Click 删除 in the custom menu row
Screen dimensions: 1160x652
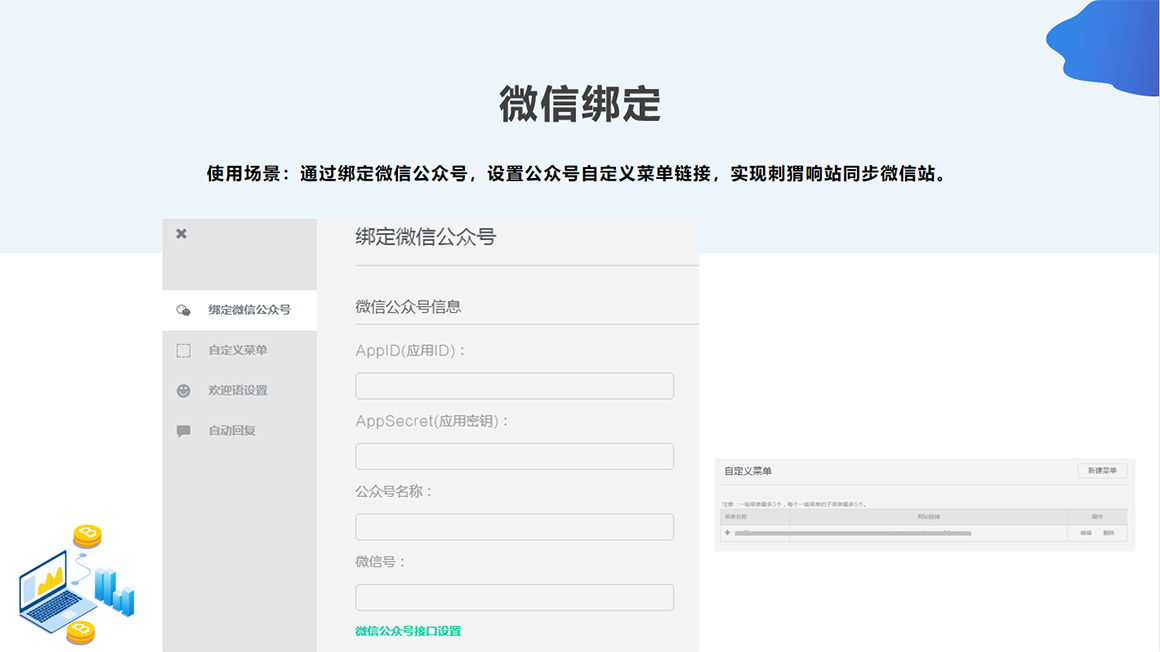click(1108, 533)
